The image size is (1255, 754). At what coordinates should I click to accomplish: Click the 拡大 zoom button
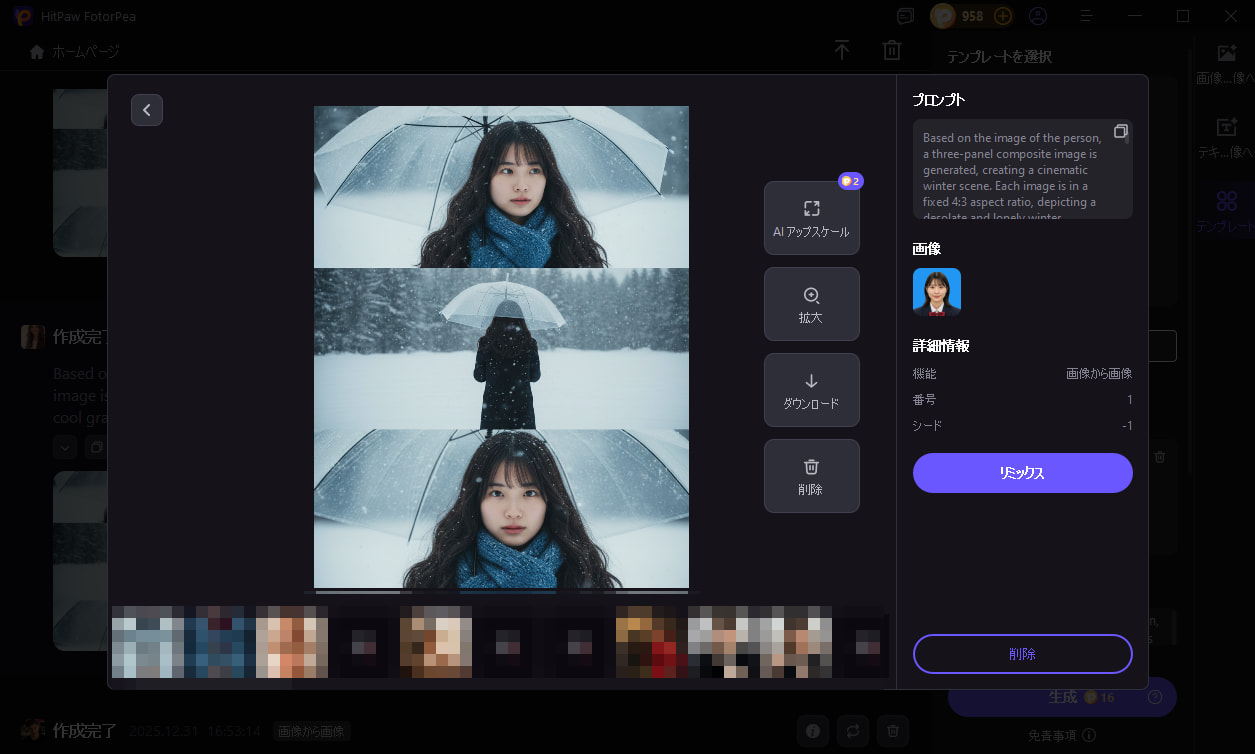(x=811, y=304)
